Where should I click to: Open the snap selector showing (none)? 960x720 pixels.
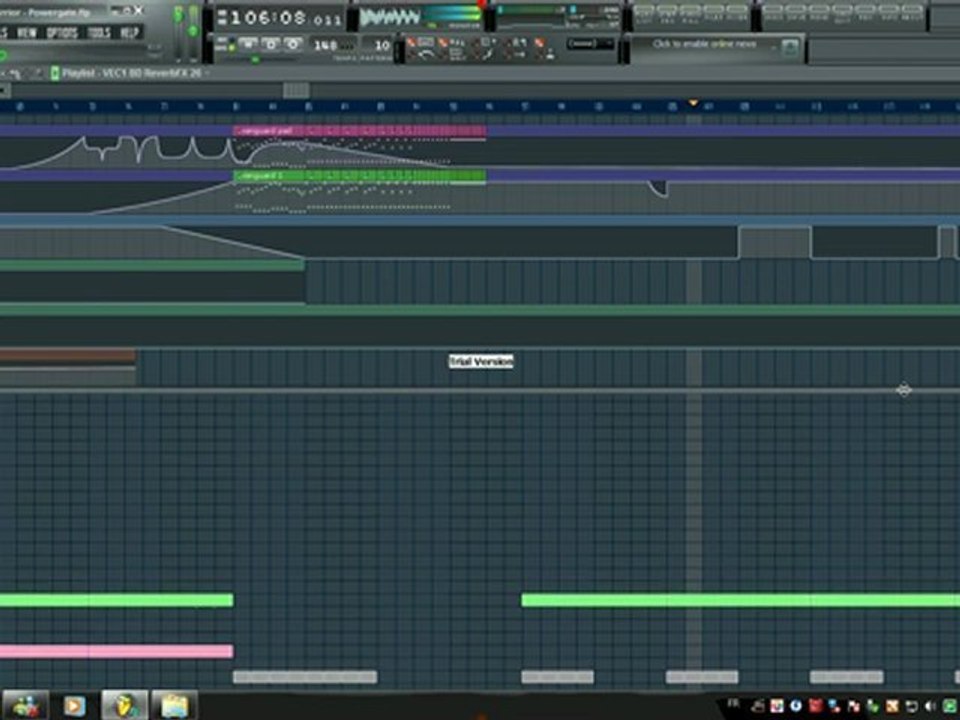pyautogui.click(x=591, y=43)
